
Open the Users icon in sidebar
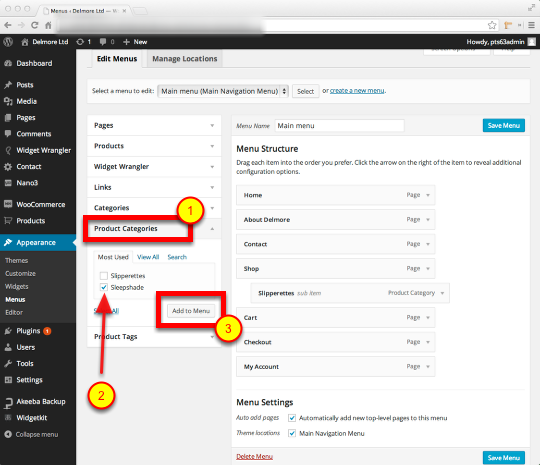8,347
